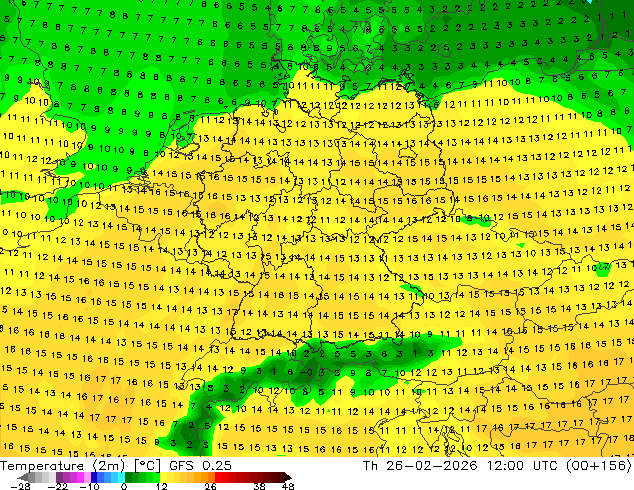
Task: Click the dark blue swatch in the color legend
Action: point(94,477)
